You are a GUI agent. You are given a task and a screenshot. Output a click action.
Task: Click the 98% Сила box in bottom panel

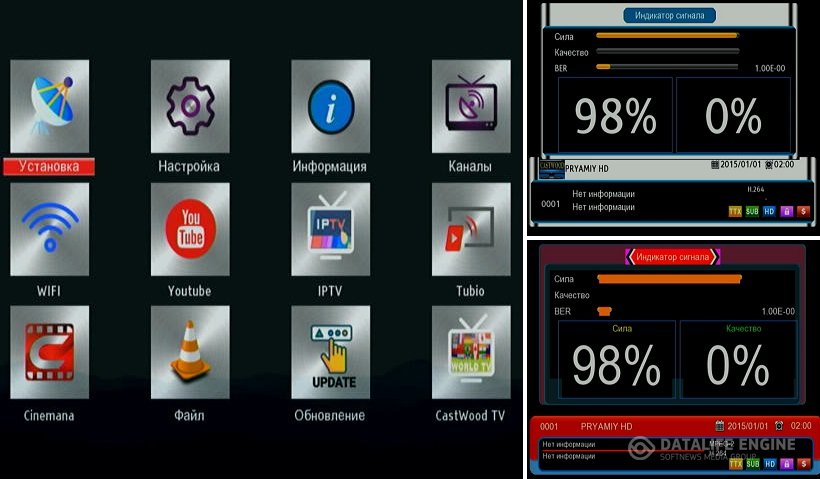point(617,359)
